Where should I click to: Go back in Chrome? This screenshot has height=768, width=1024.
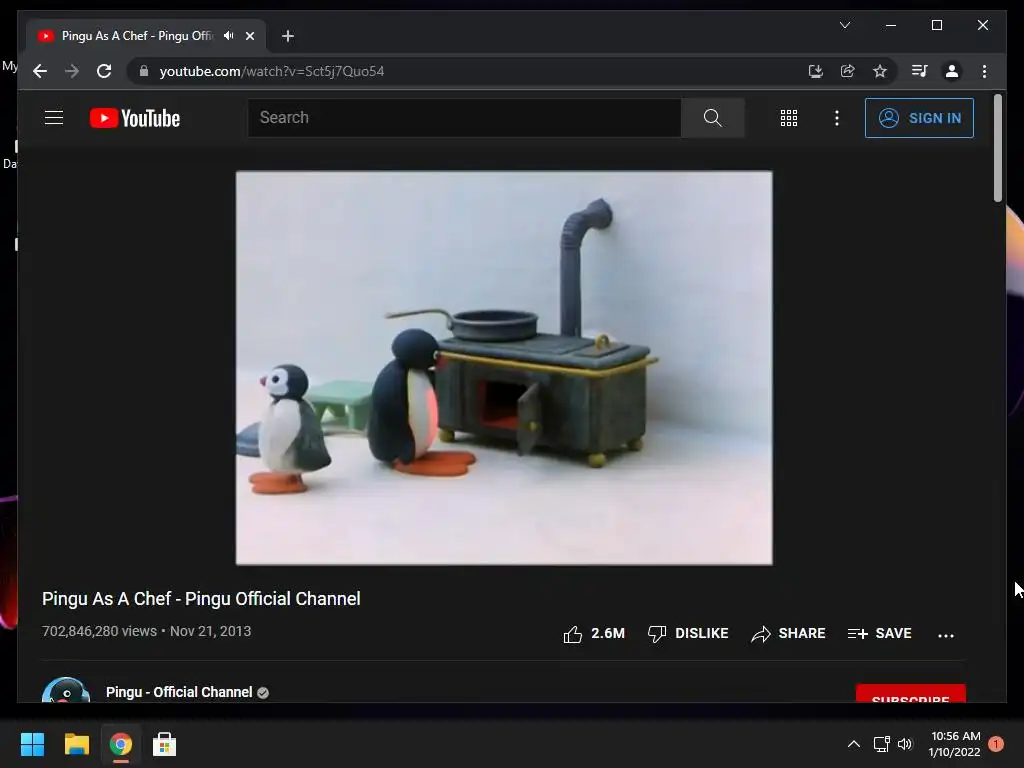[40, 71]
